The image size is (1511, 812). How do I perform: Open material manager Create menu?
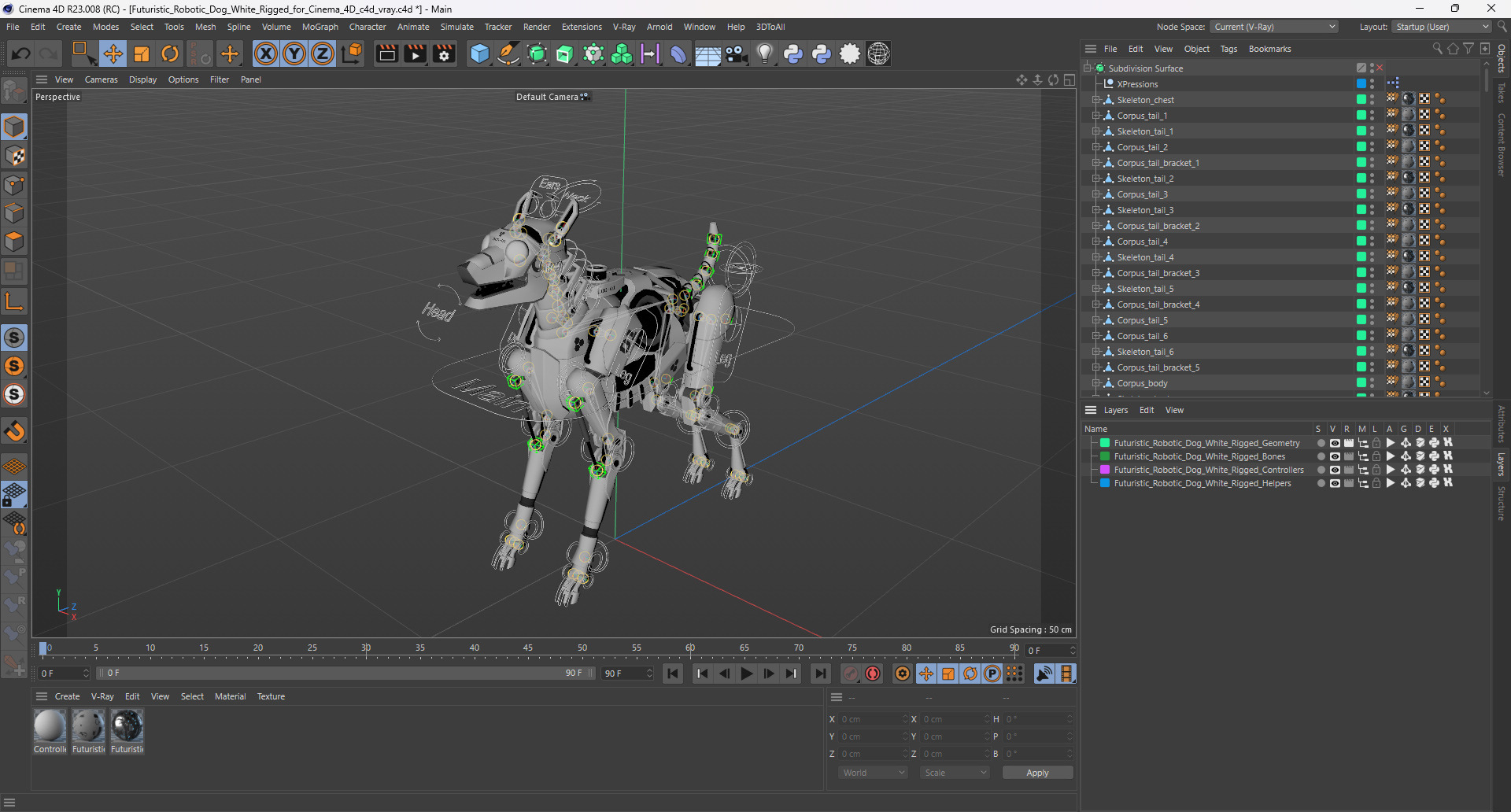point(67,696)
